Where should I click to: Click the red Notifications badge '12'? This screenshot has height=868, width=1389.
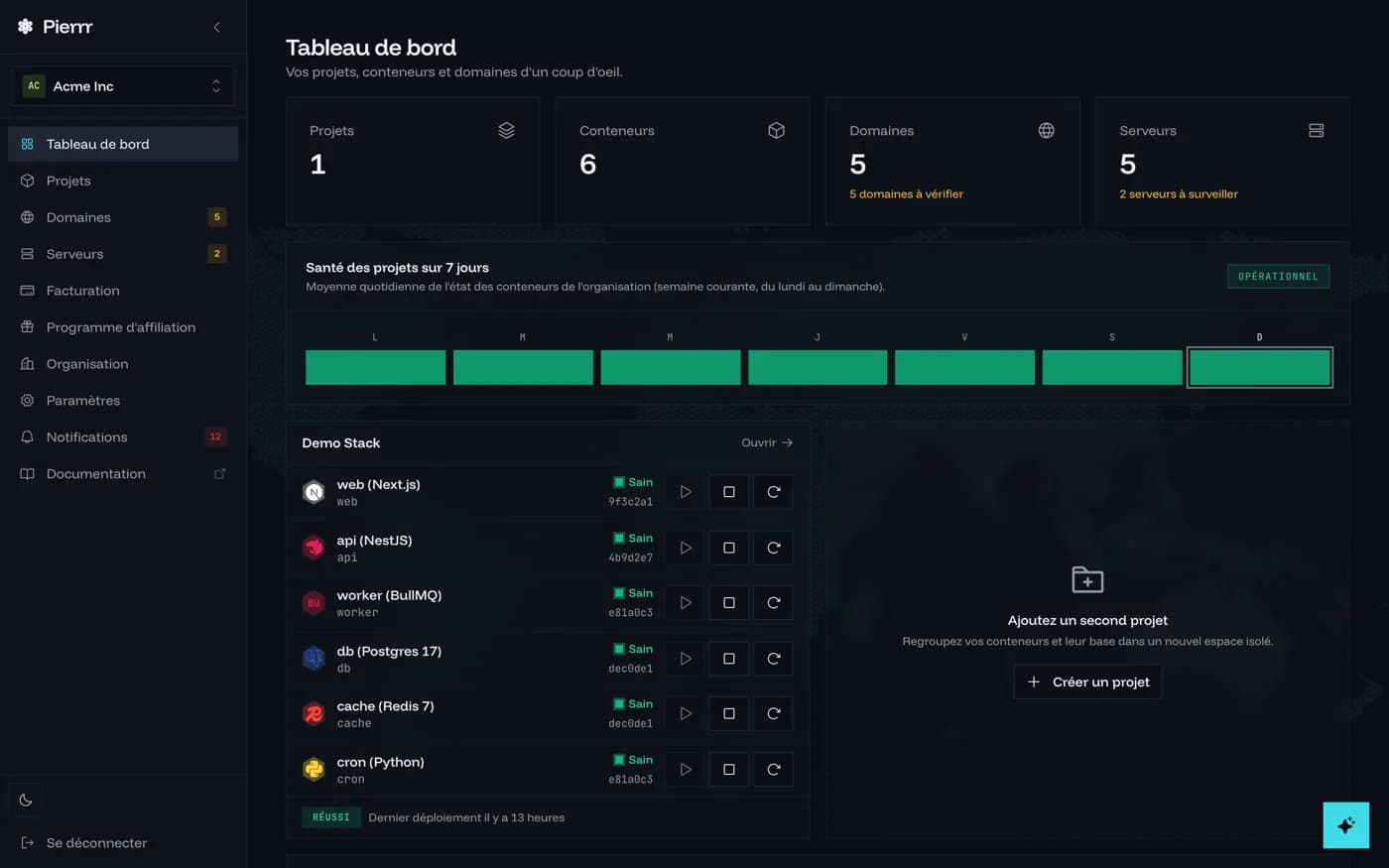click(x=215, y=437)
